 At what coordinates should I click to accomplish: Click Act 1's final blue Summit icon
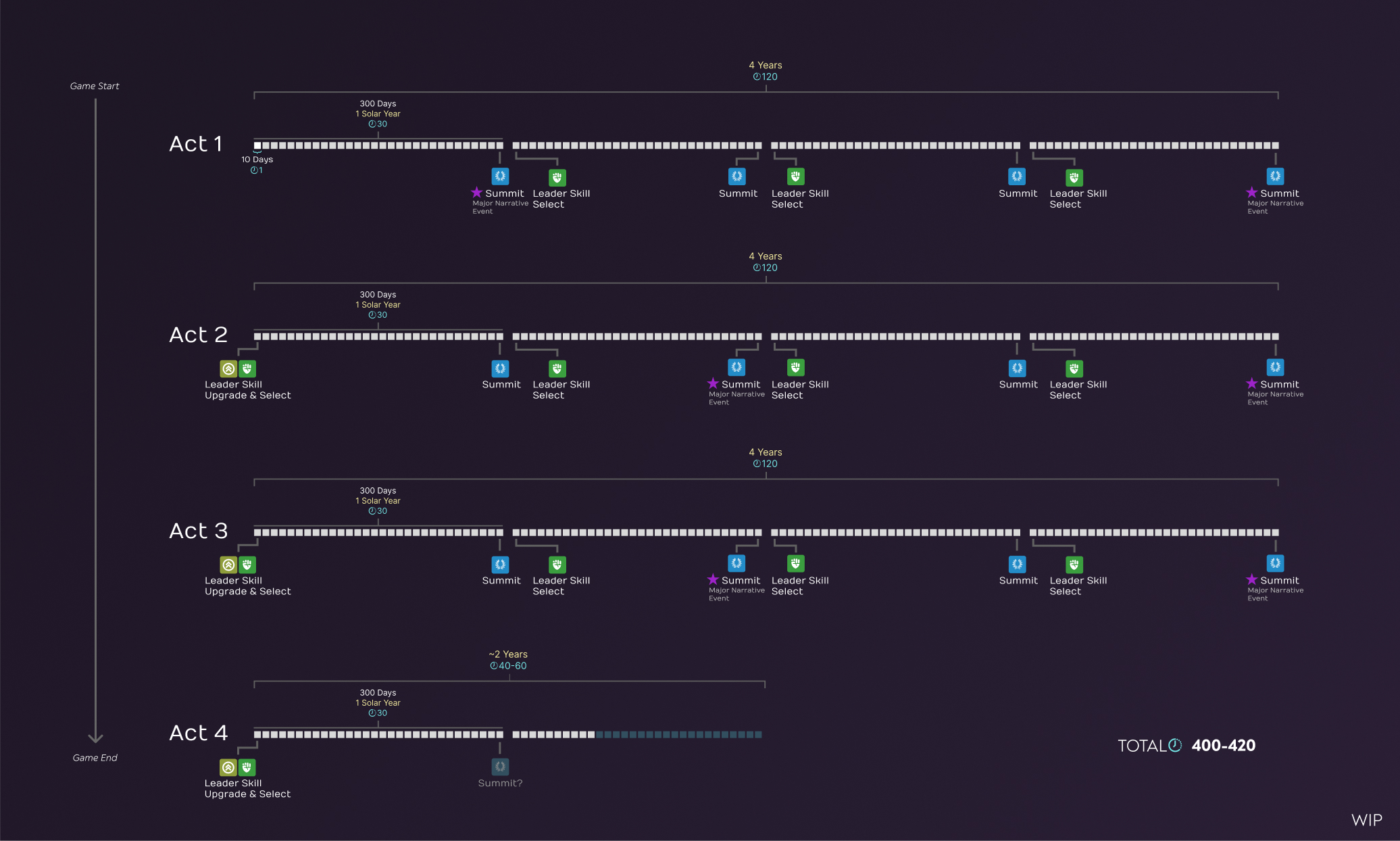1275,176
